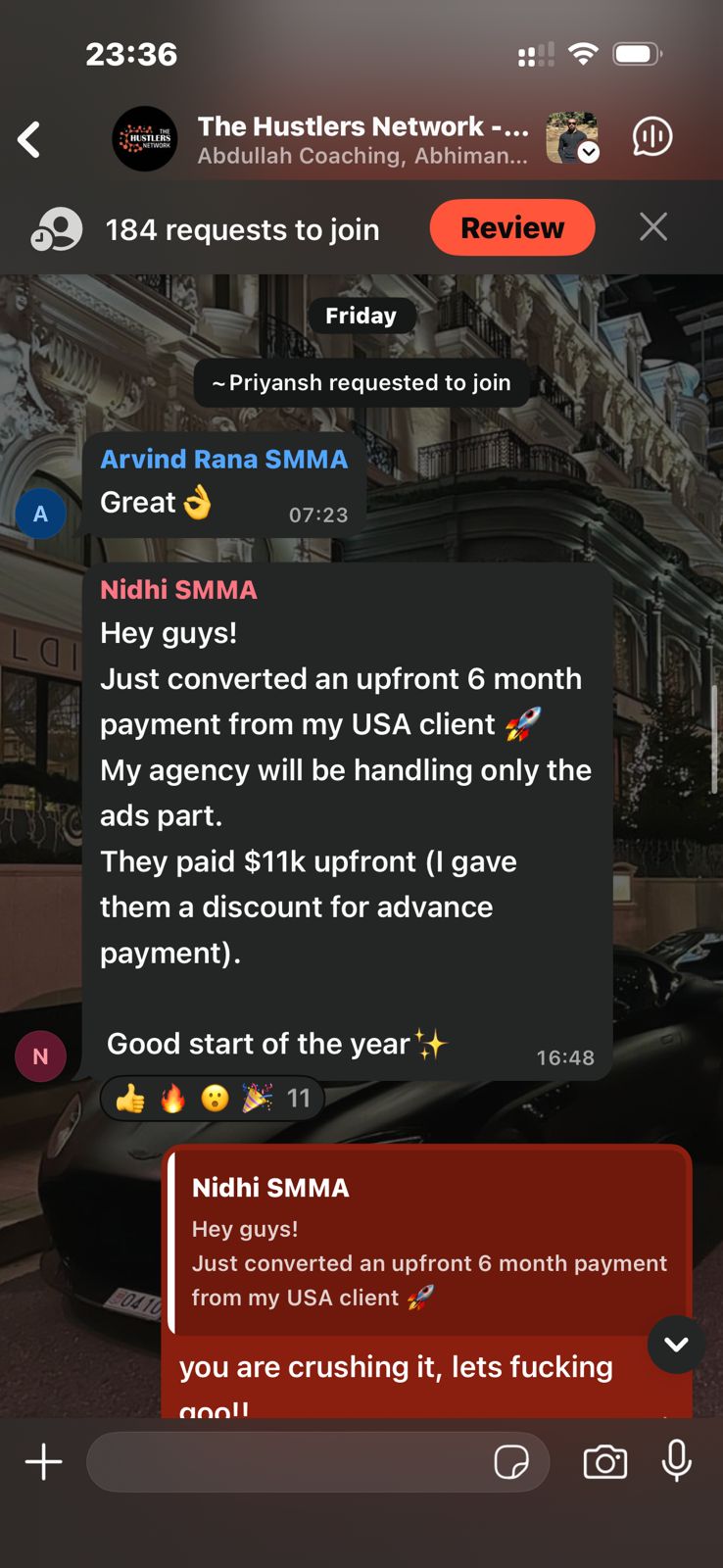This screenshot has width=723, height=1568.
Task: Start a voice chat with waveform icon
Action: [652, 137]
